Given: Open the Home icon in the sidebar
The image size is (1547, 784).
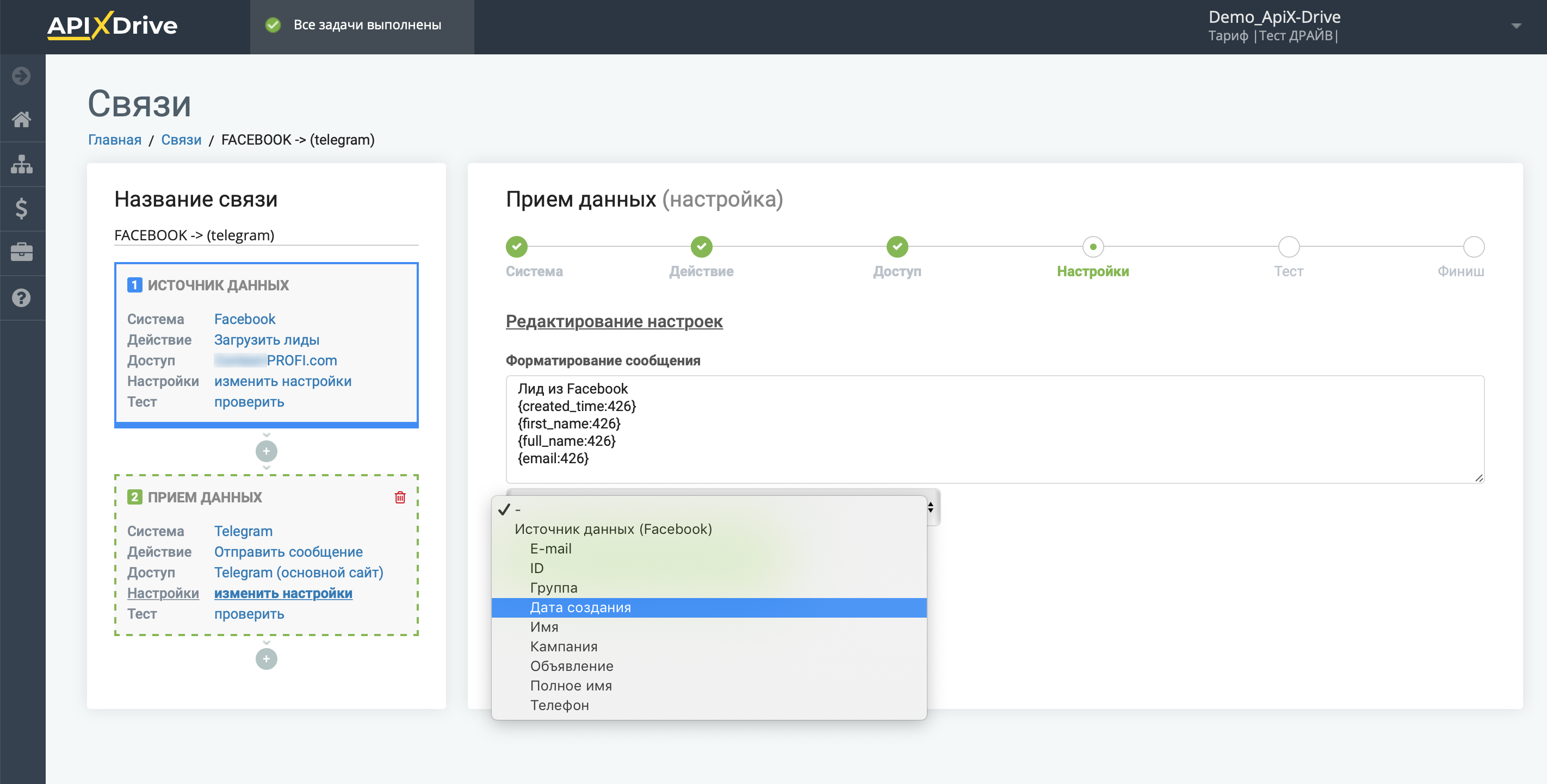Looking at the screenshot, I should [x=22, y=120].
